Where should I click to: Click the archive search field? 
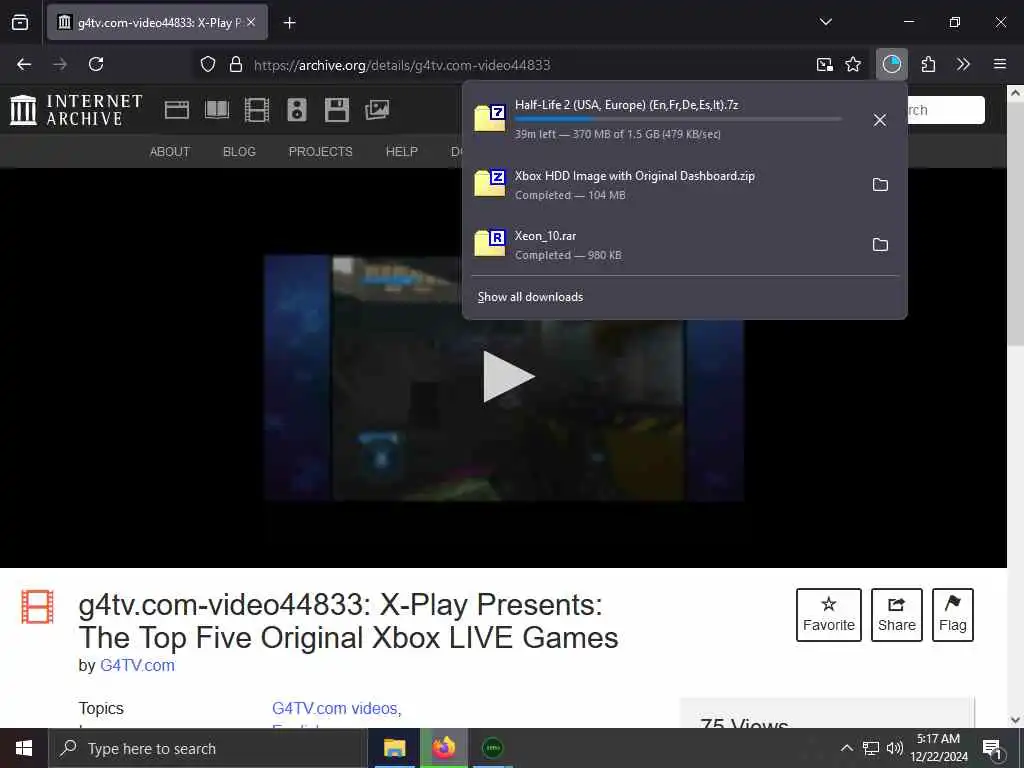tap(945, 110)
